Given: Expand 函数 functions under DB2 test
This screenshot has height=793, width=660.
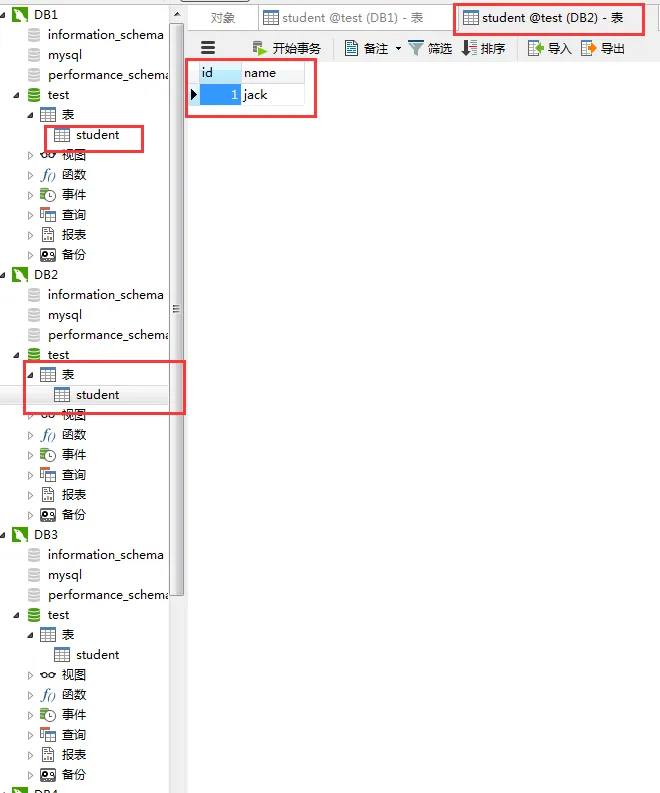Looking at the screenshot, I should 30,435.
